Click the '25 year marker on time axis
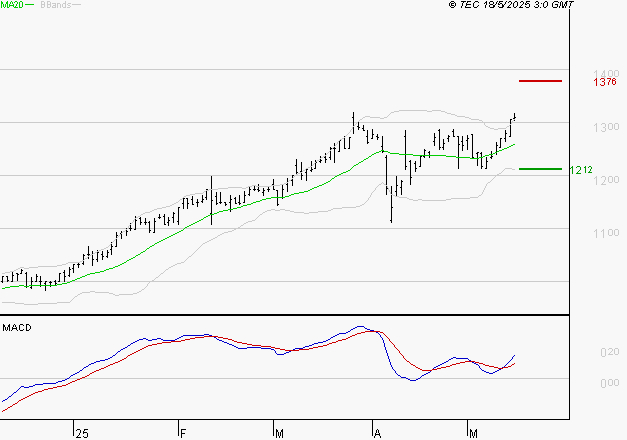This screenshot has height=440, width=627. pyautogui.click(x=82, y=434)
